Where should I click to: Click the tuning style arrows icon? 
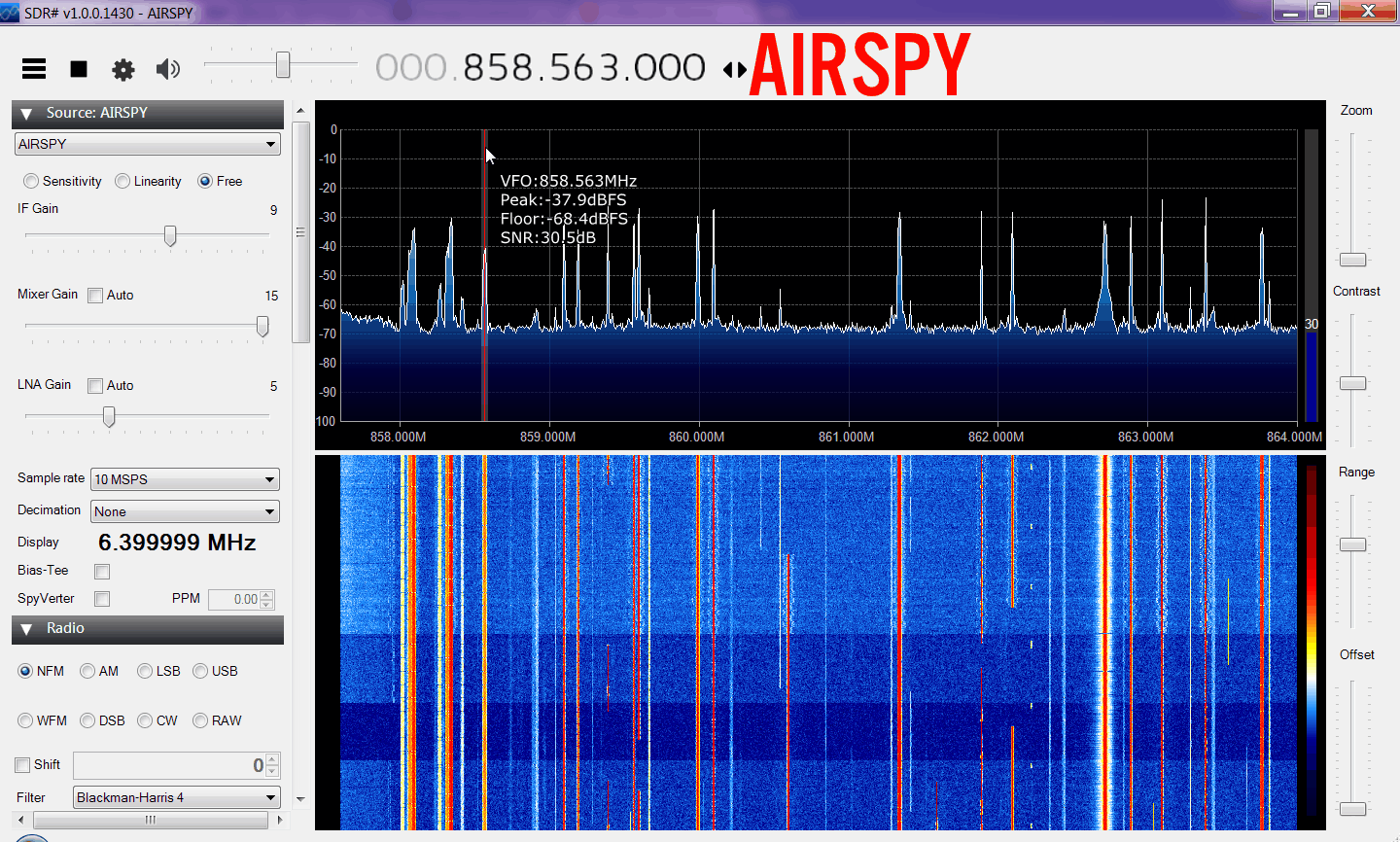[x=735, y=69]
